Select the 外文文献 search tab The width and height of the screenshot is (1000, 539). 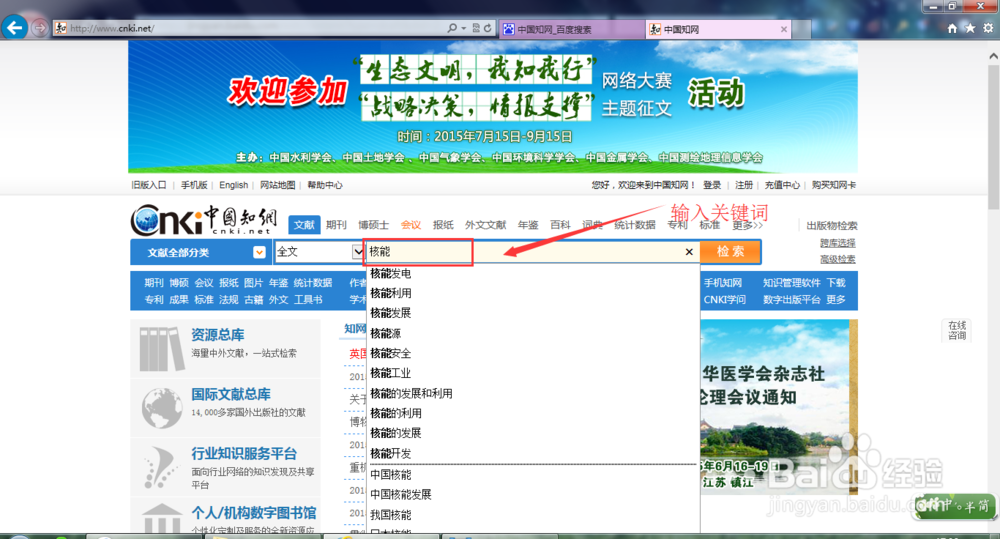point(485,225)
